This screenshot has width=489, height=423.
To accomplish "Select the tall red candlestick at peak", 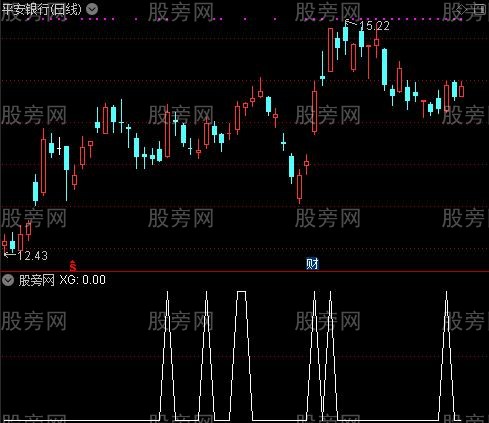I will [330, 50].
